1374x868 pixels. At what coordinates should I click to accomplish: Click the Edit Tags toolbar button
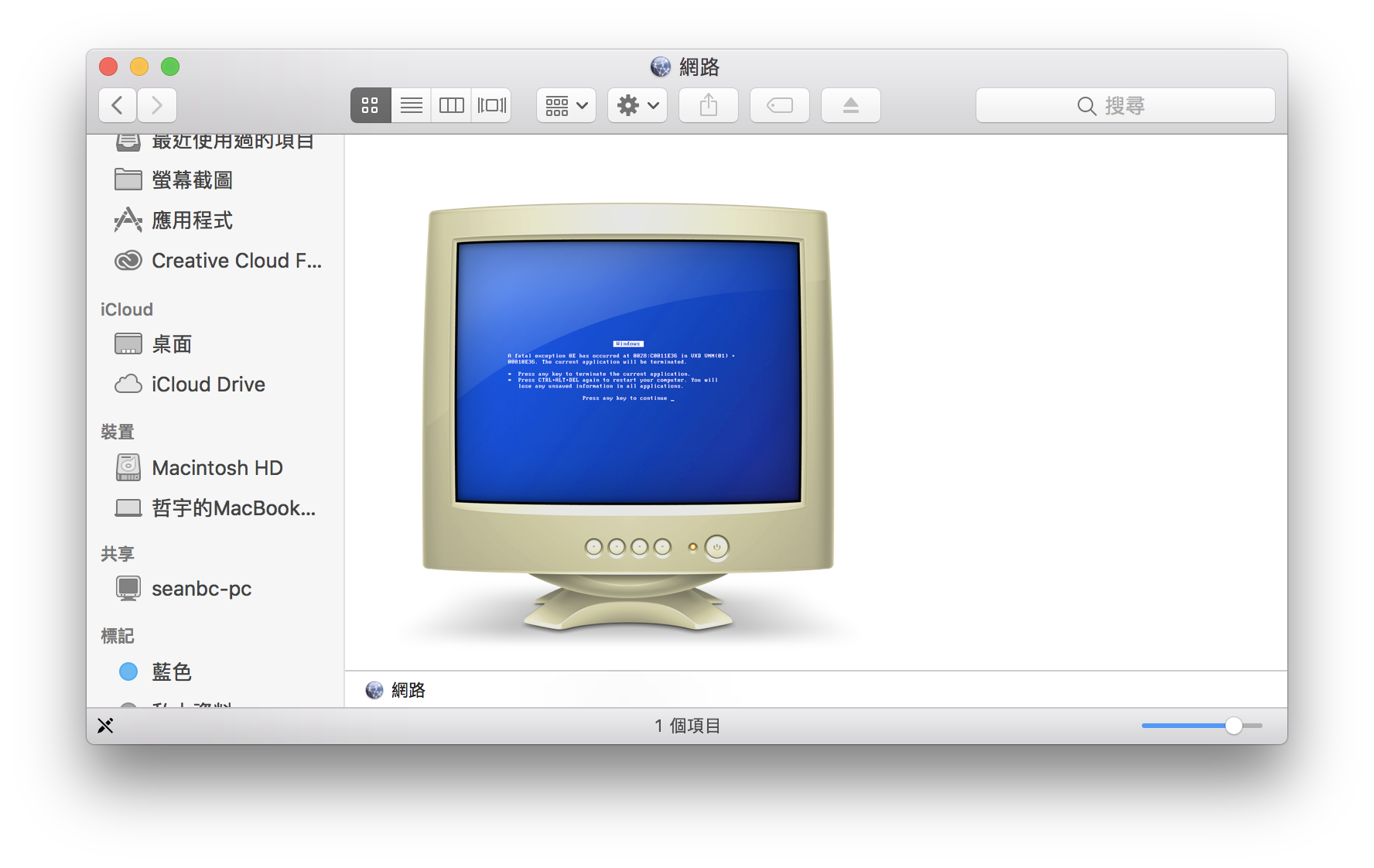click(x=780, y=105)
